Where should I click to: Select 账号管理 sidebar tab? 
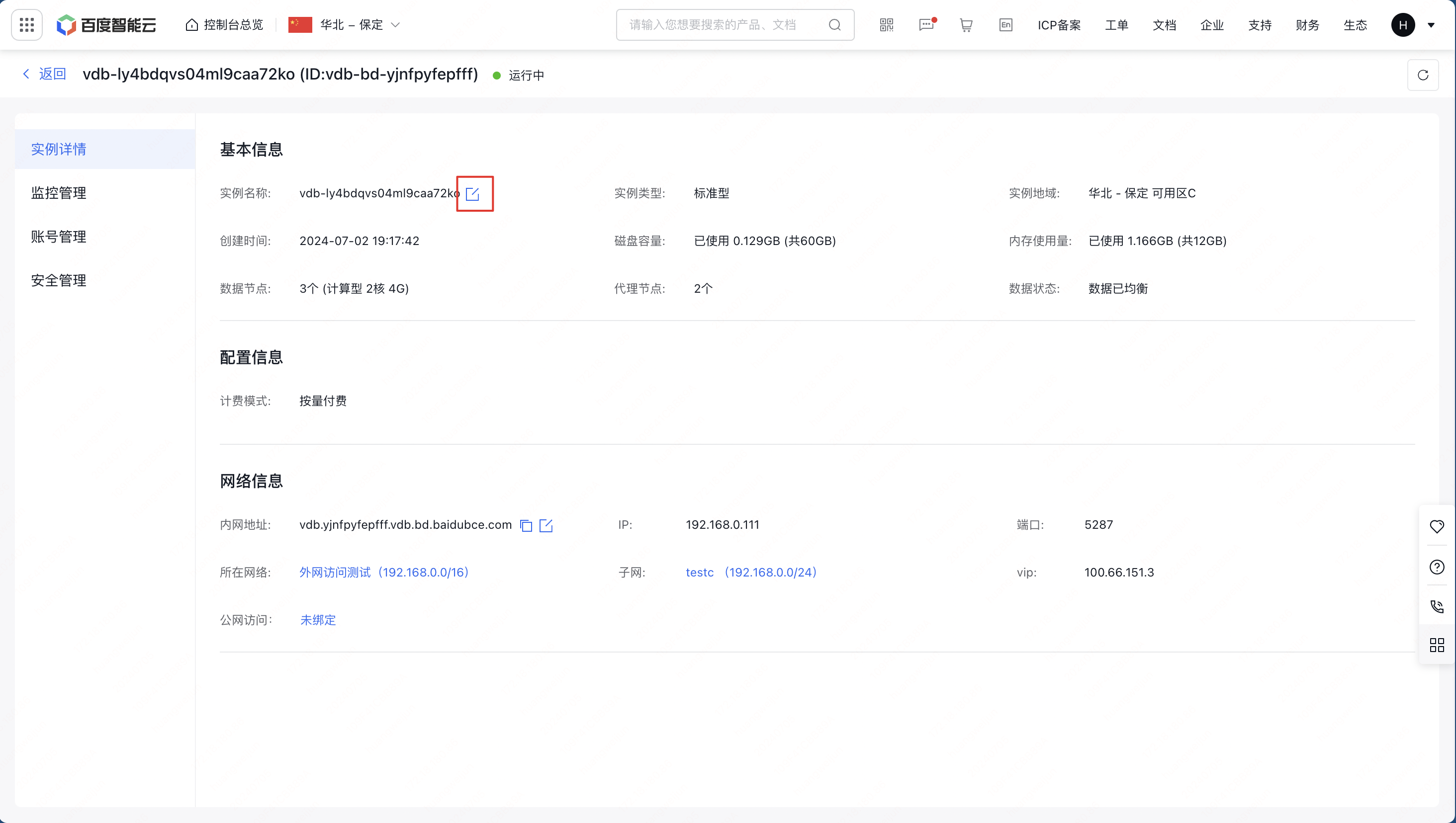point(104,237)
